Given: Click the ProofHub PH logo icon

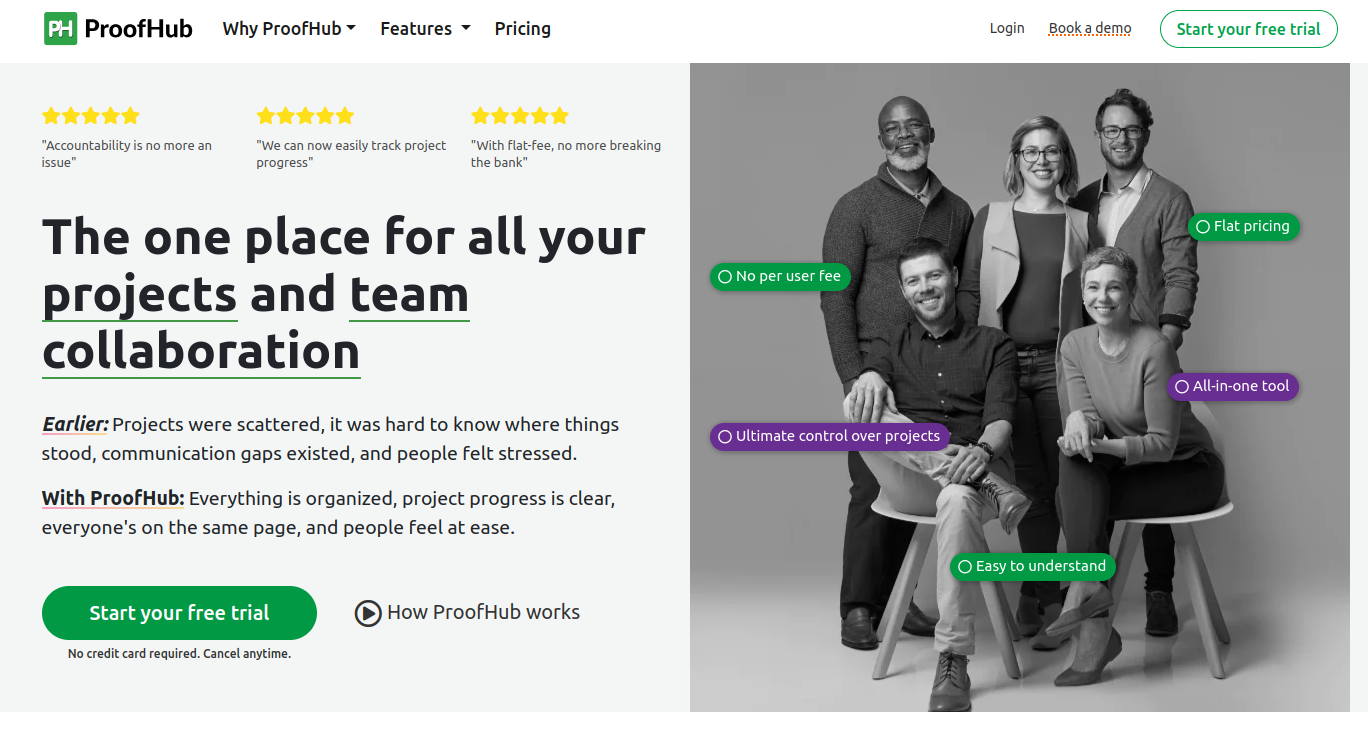Looking at the screenshot, I should (60, 29).
